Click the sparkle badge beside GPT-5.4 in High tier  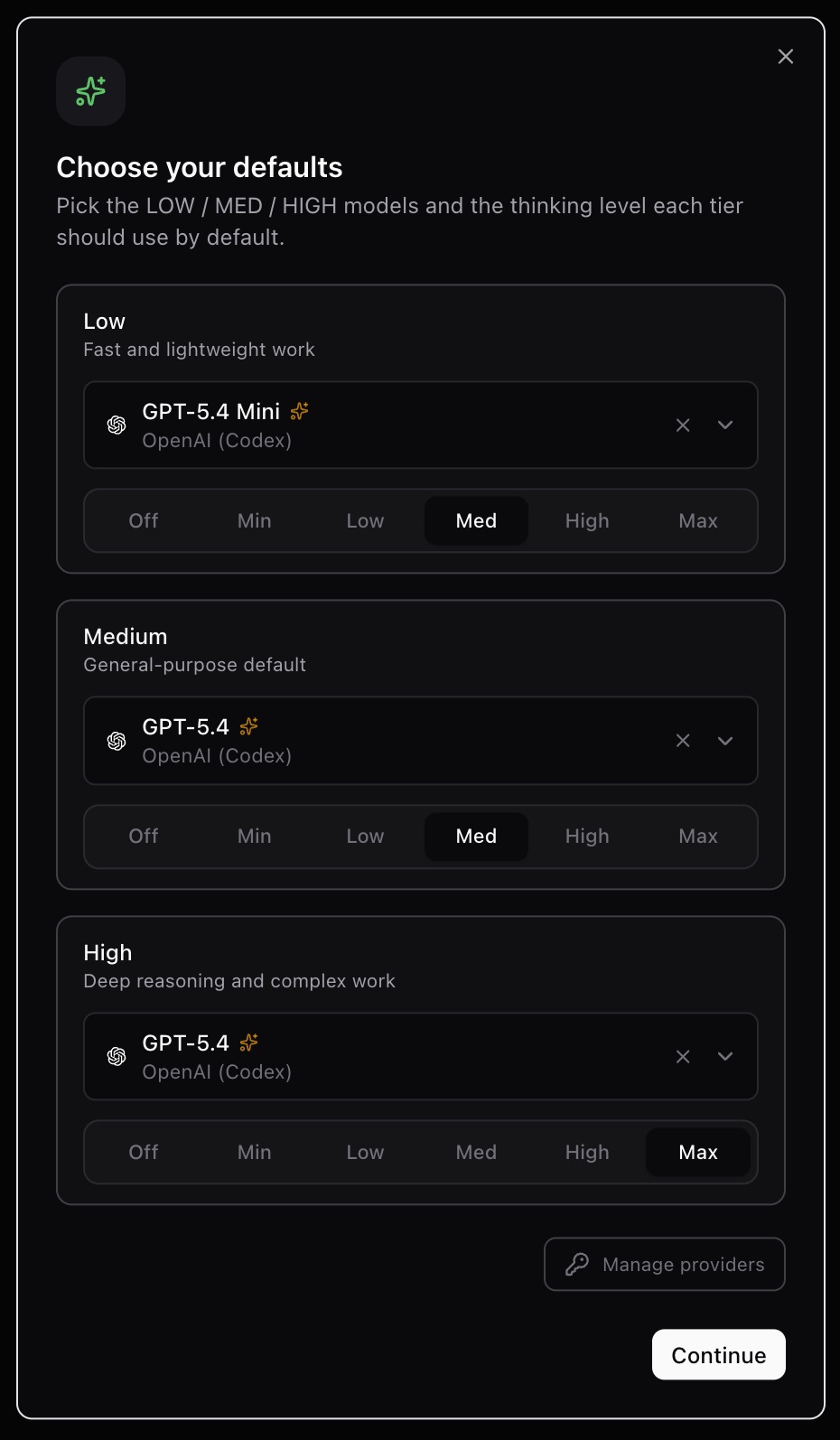coord(248,1042)
